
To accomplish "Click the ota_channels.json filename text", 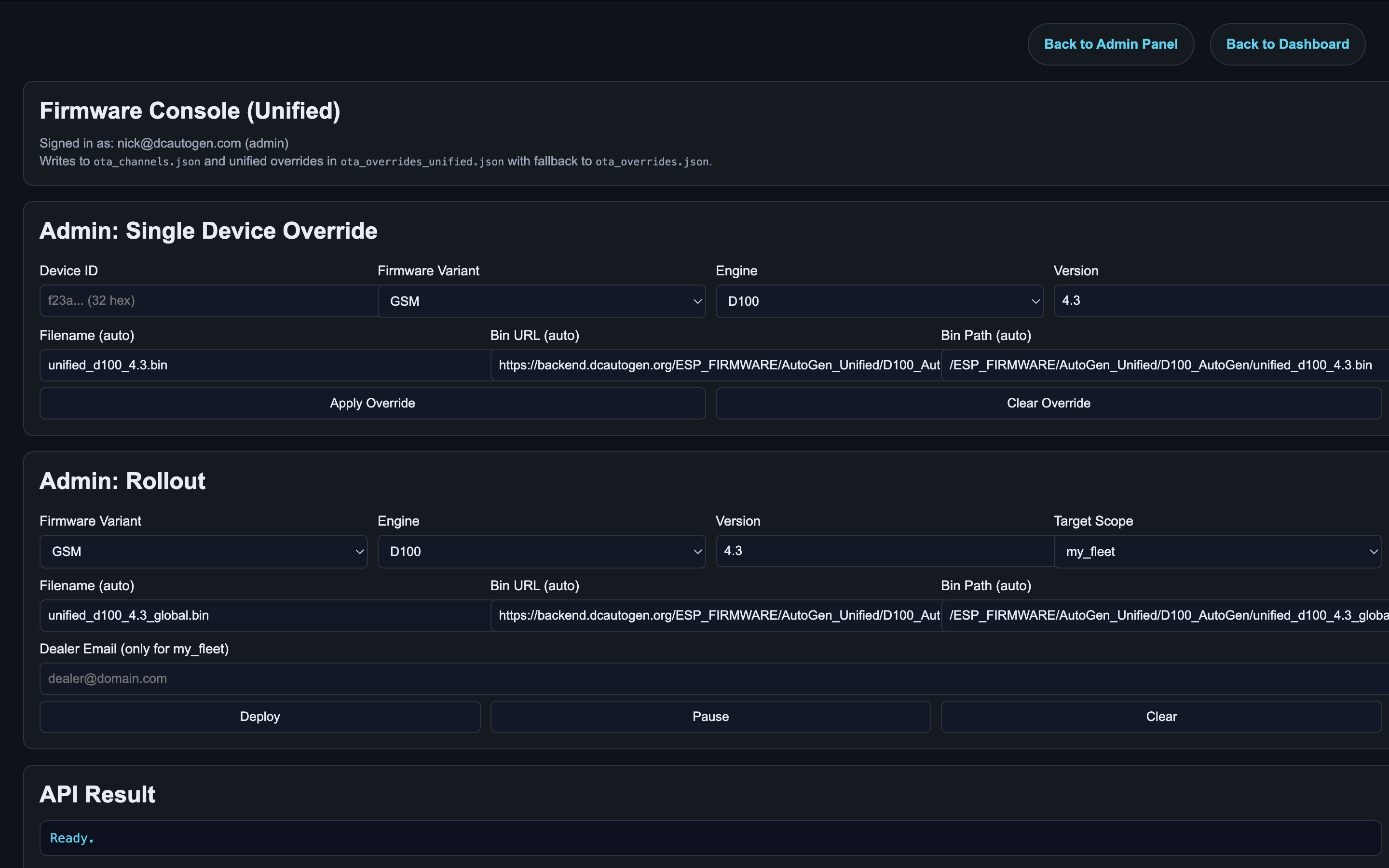I will [147, 162].
